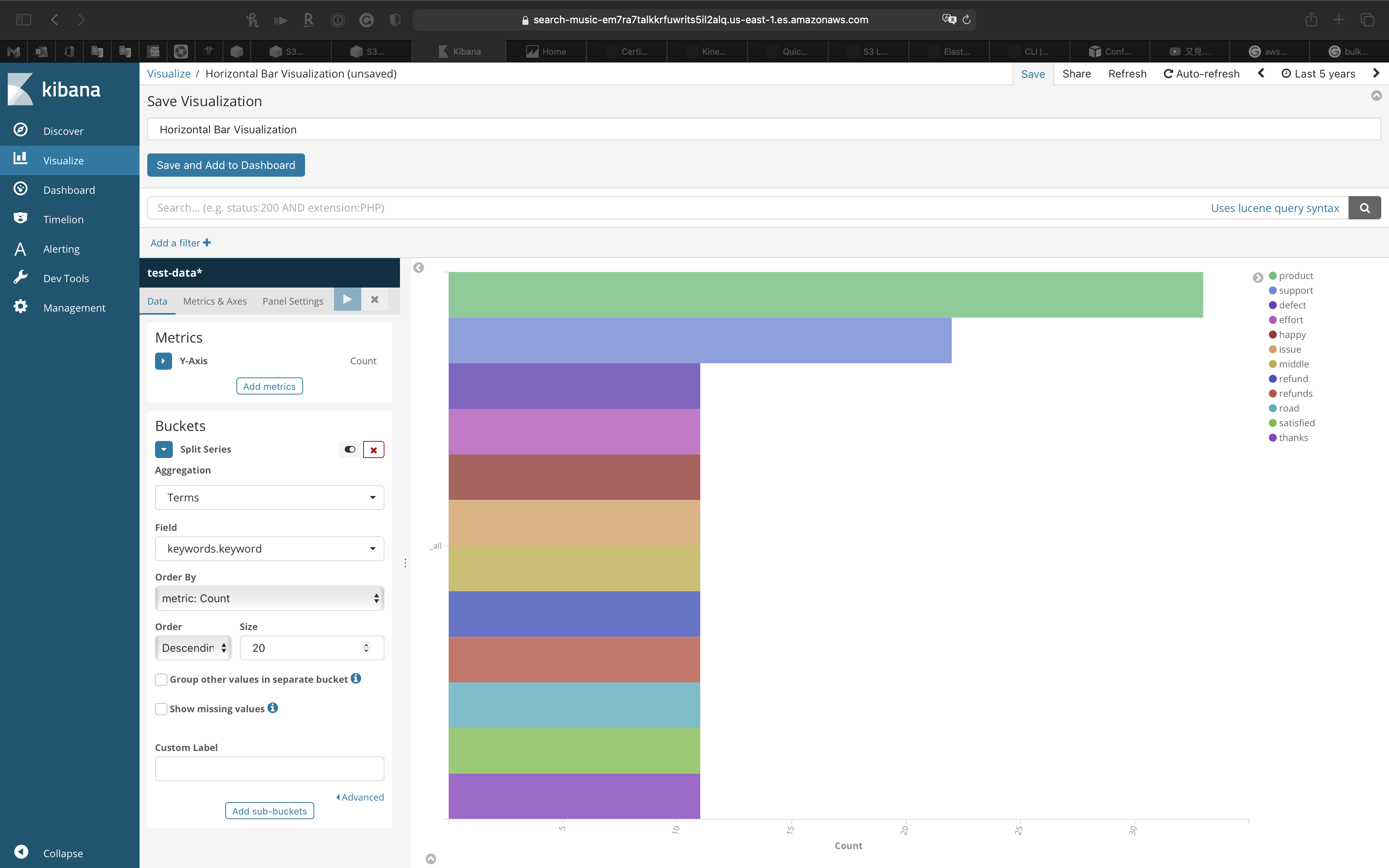Switch to the Metrics & Axes tab
Viewport: 1389px width, 868px height.
215,301
